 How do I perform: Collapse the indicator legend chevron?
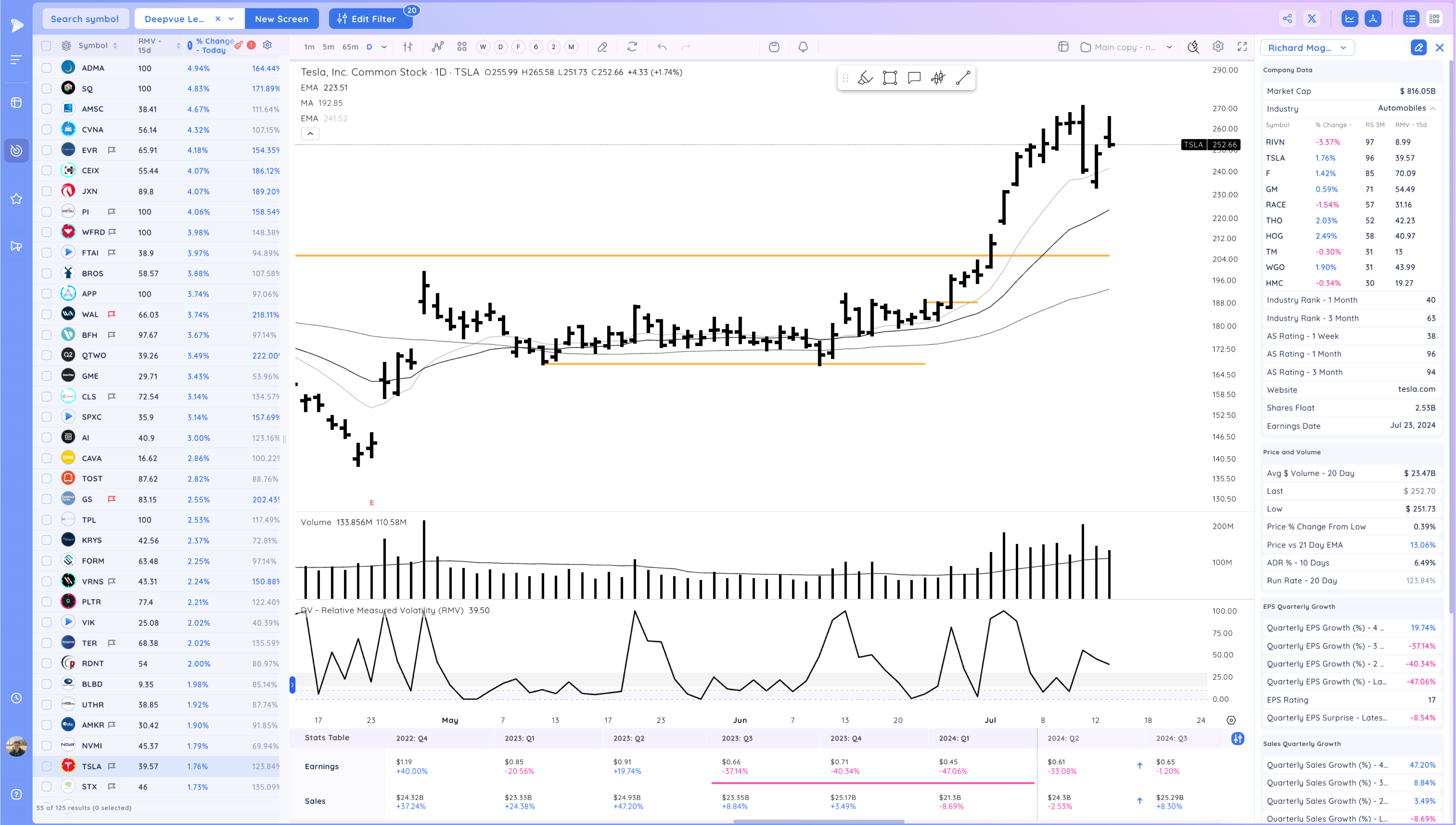[310, 134]
